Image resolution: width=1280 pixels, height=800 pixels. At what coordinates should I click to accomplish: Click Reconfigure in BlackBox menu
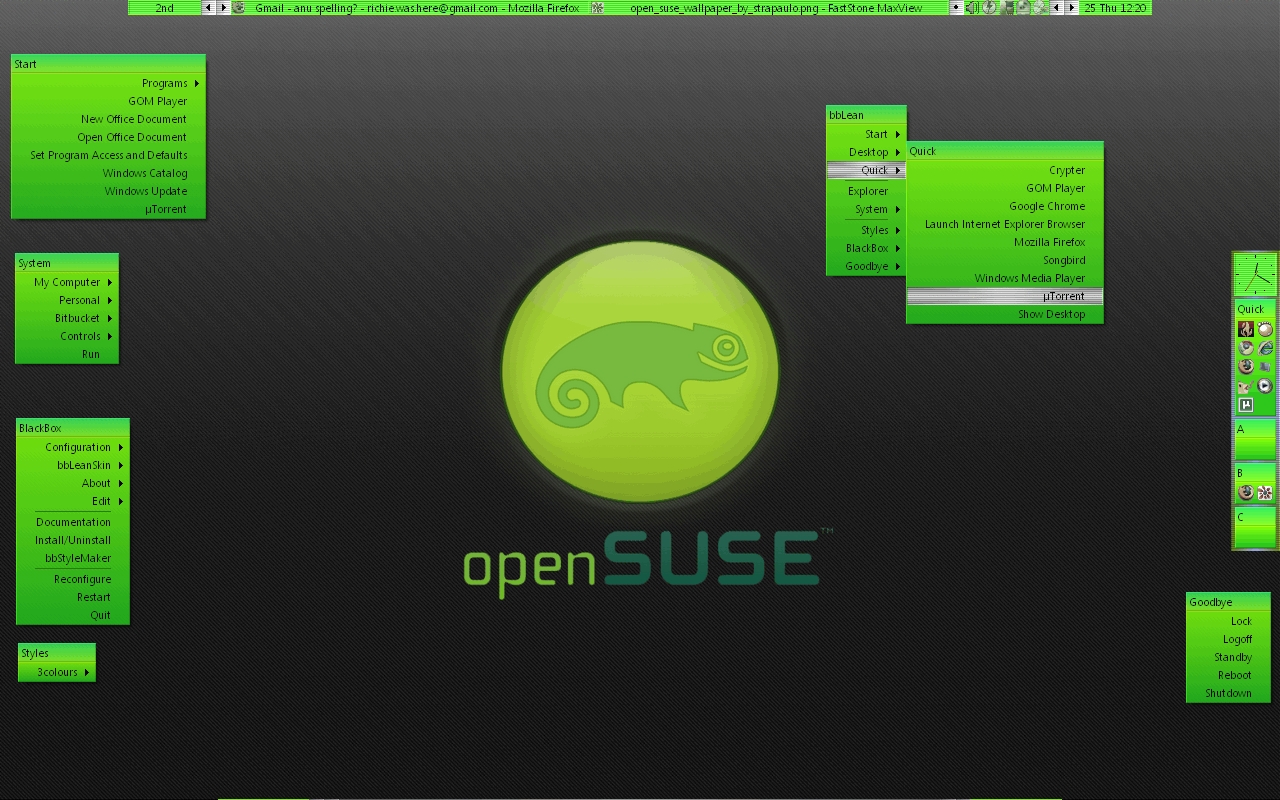pos(73,579)
